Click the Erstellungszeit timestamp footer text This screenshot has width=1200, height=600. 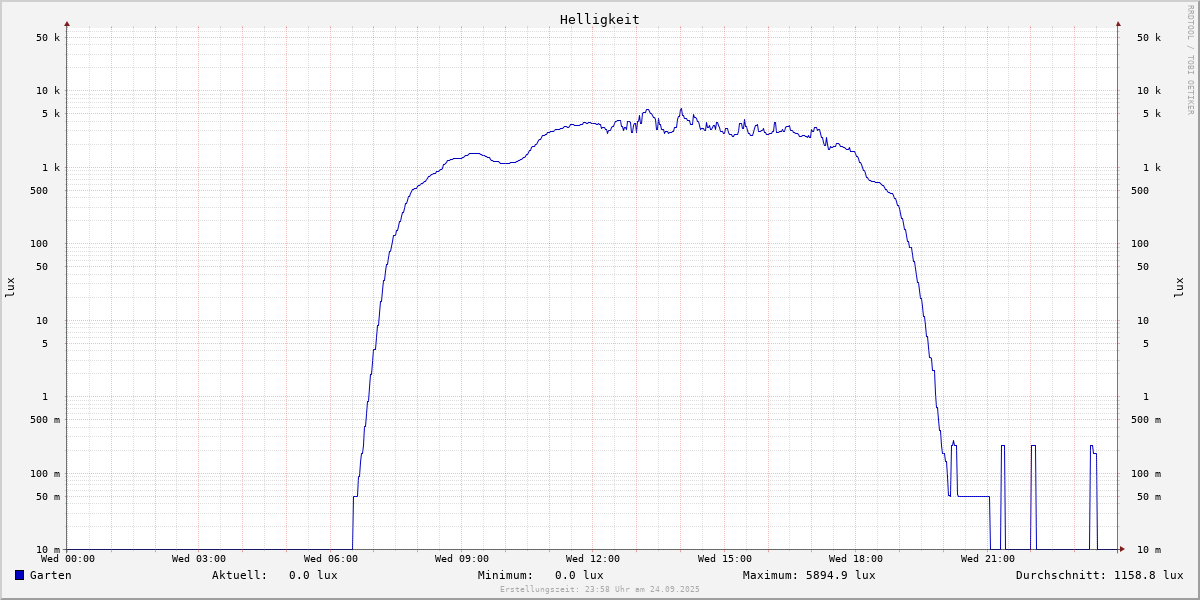[600, 589]
